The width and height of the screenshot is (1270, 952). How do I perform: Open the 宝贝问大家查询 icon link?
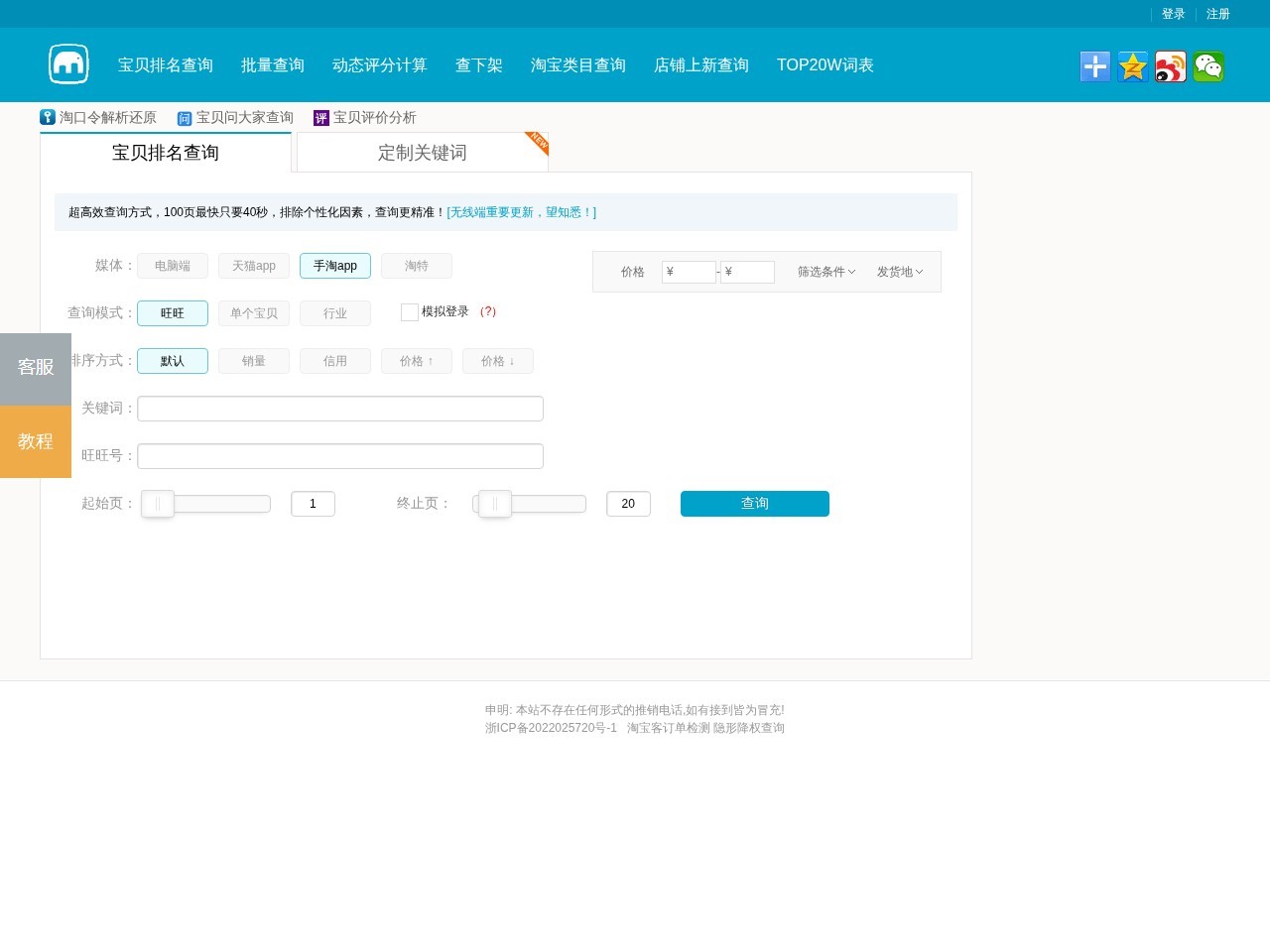pos(185,119)
